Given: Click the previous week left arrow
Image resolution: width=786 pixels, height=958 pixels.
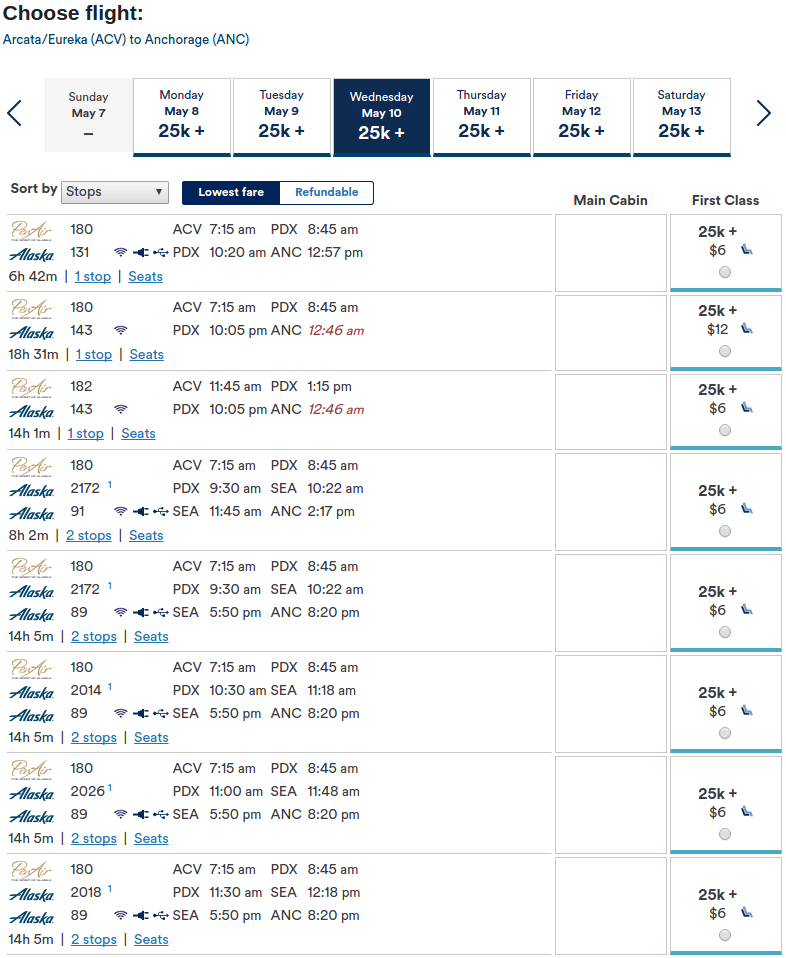Looking at the screenshot, I should [x=14, y=113].
